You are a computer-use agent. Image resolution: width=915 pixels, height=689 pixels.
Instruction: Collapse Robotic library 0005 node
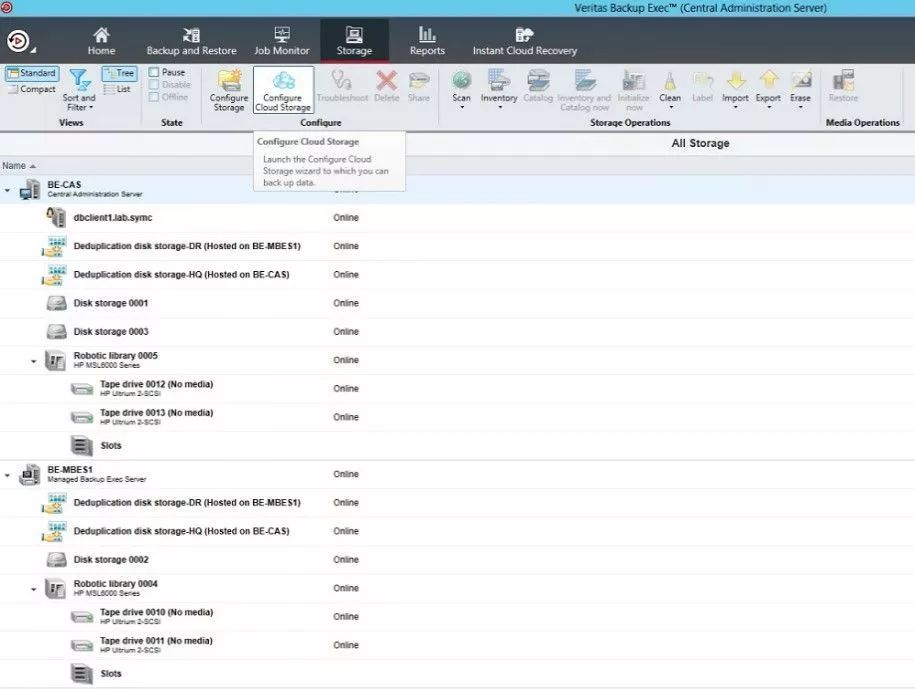tap(33, 361)
